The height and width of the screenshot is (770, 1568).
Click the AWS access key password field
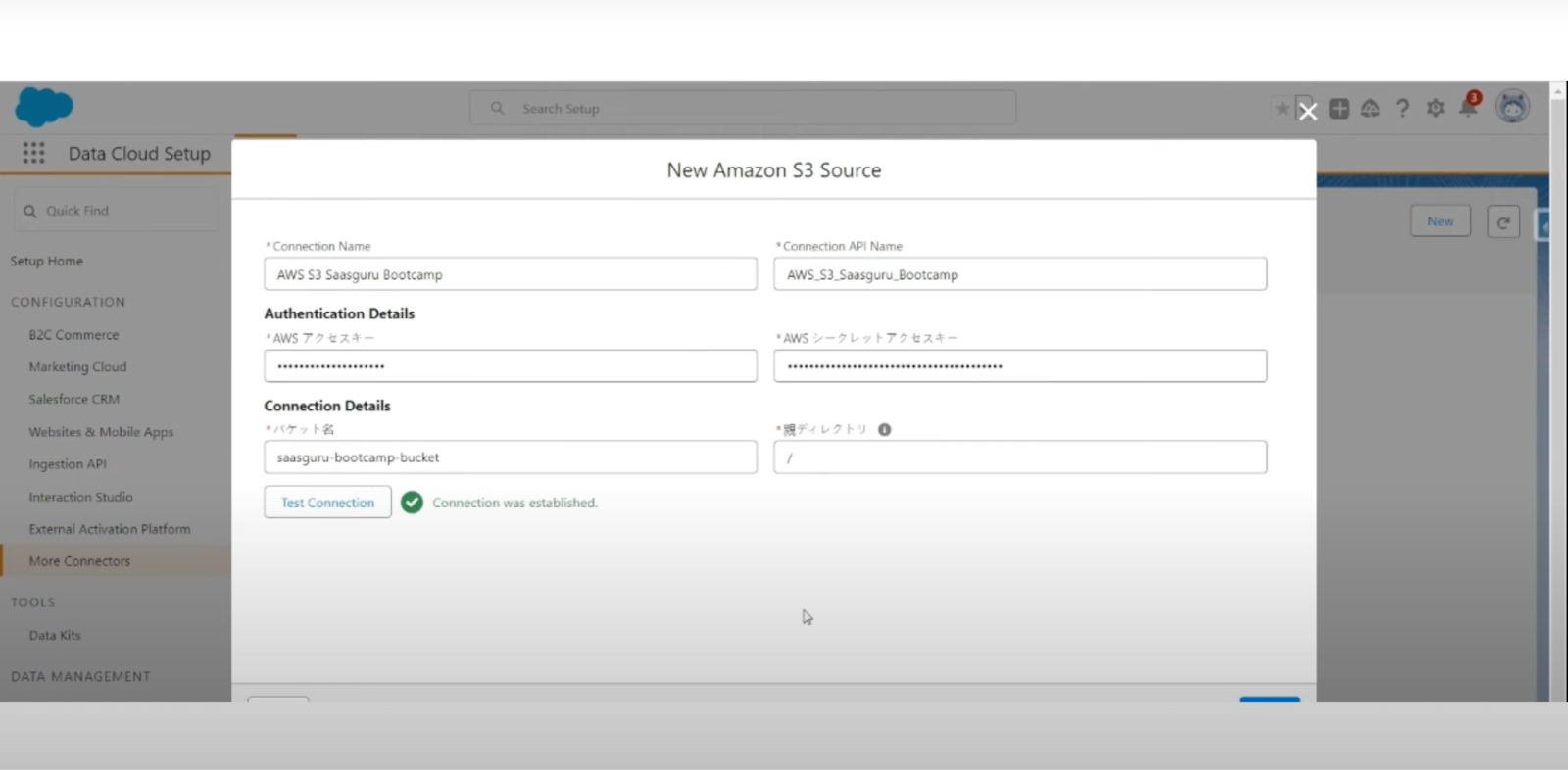coord(510,366)
